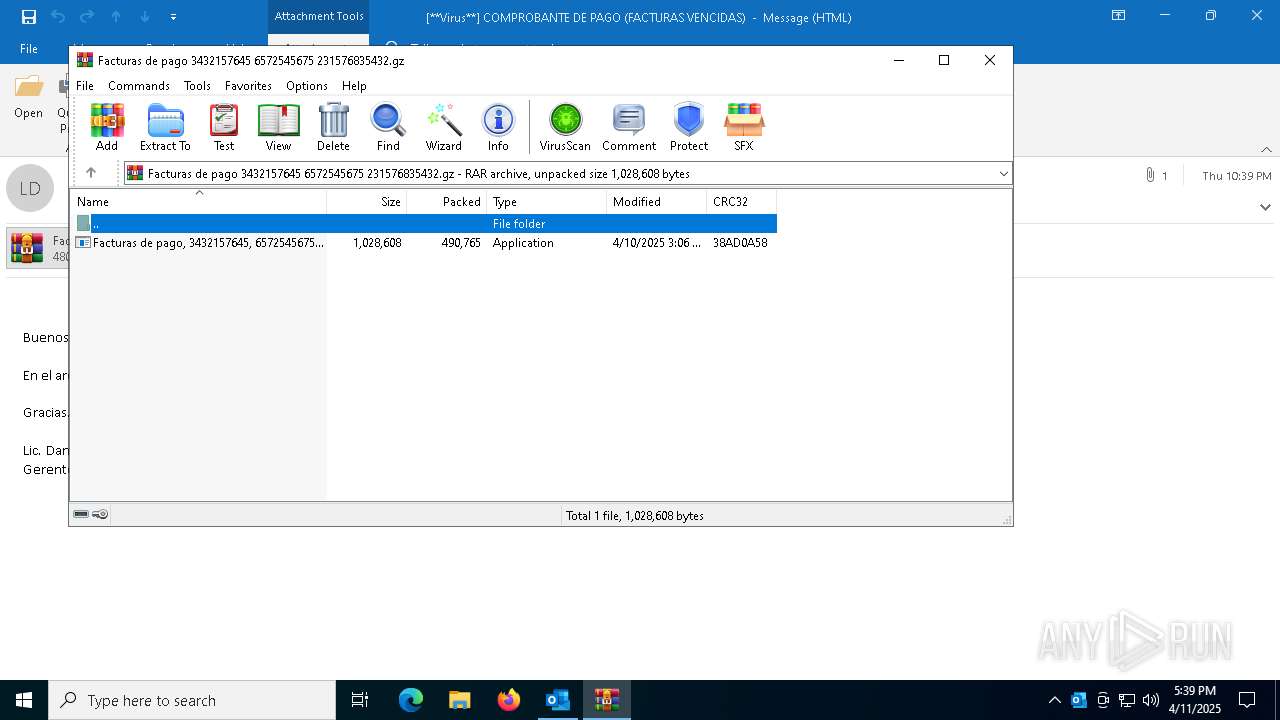Click the Outlook save icon in title bar
This screenshot has height=720, width=1280.
pyautogui.click(x=28, y=16)
